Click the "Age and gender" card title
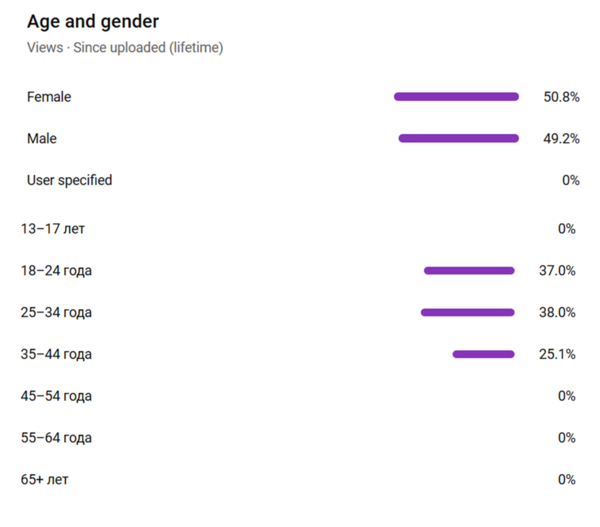The width and height of the screenshot is (600, 527). [93, 21]
